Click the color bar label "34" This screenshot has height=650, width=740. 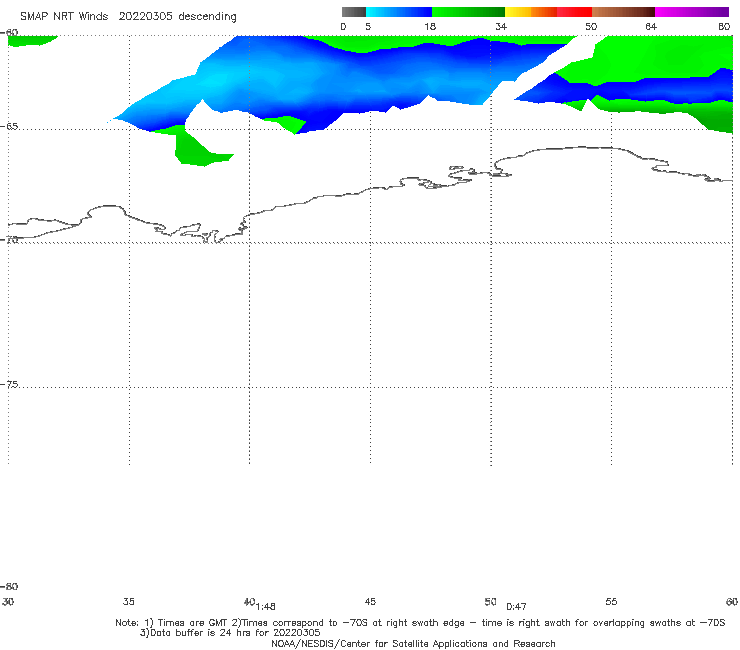click(501, 27)
